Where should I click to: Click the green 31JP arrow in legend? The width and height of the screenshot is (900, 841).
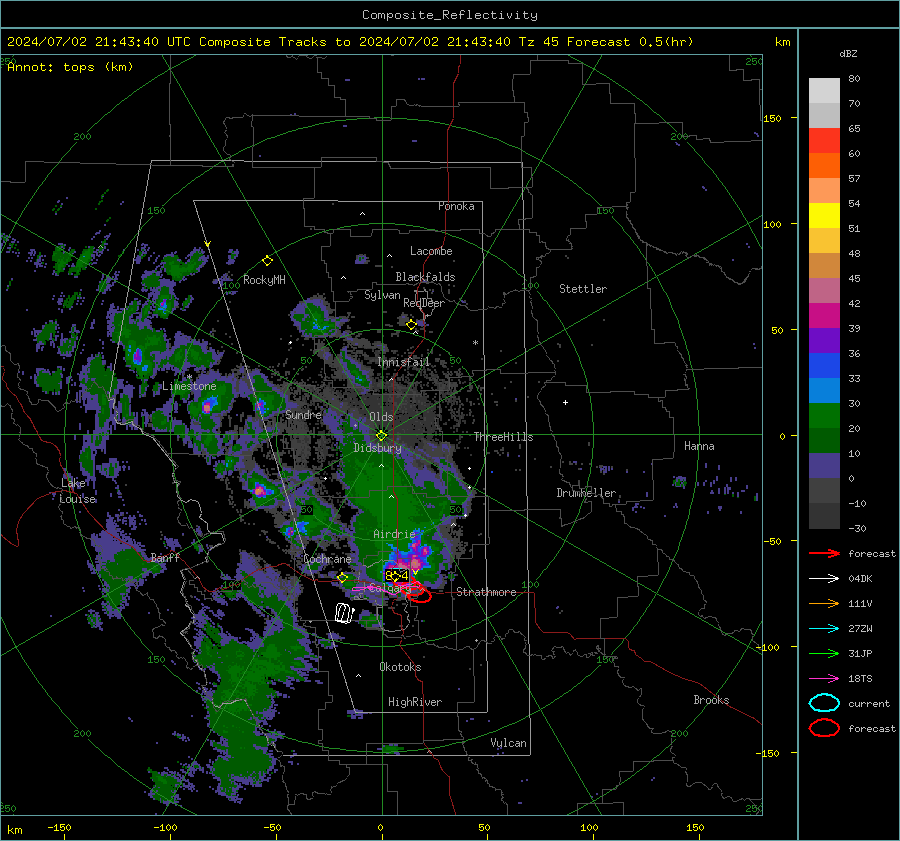pyautogui.click(x=824, y=653)
